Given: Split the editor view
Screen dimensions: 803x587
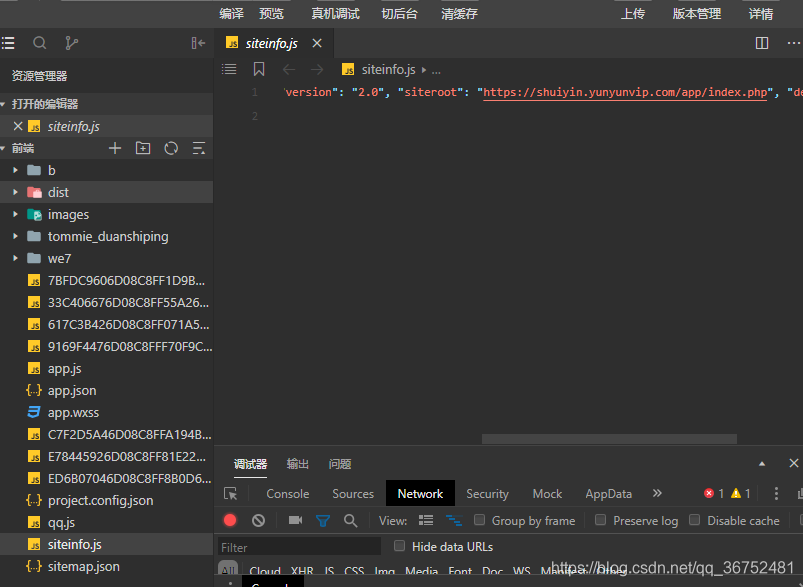Looking at the screenshot, I should coord(762,43).
